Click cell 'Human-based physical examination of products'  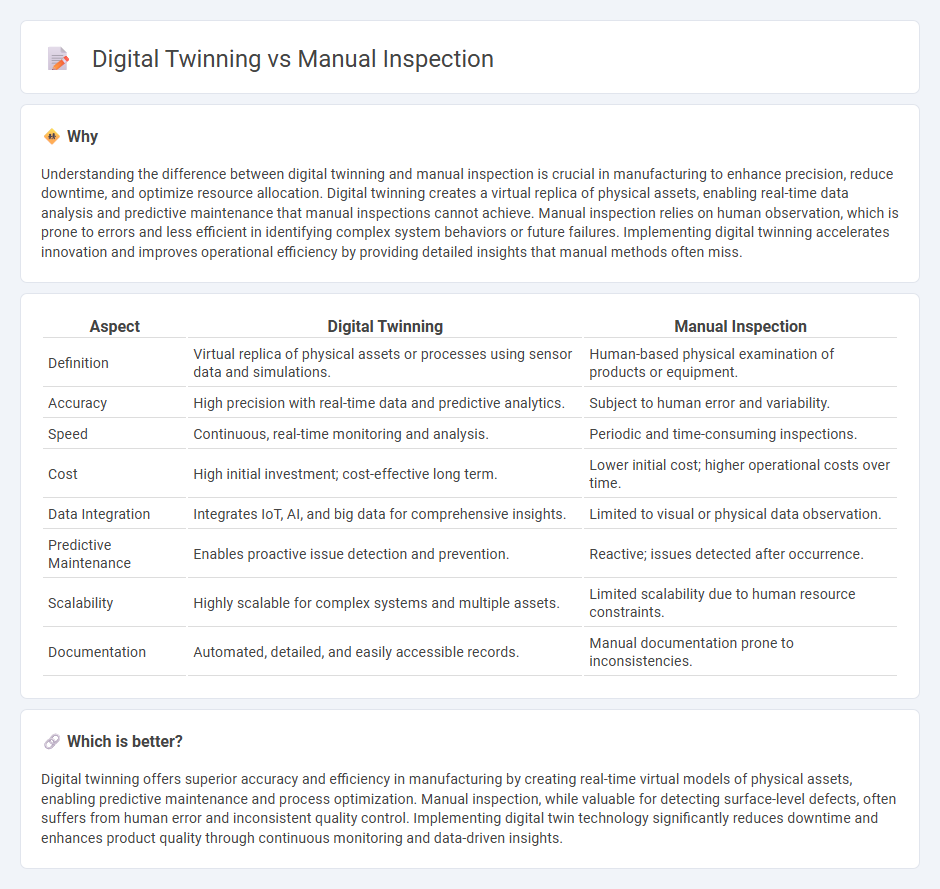740,363
